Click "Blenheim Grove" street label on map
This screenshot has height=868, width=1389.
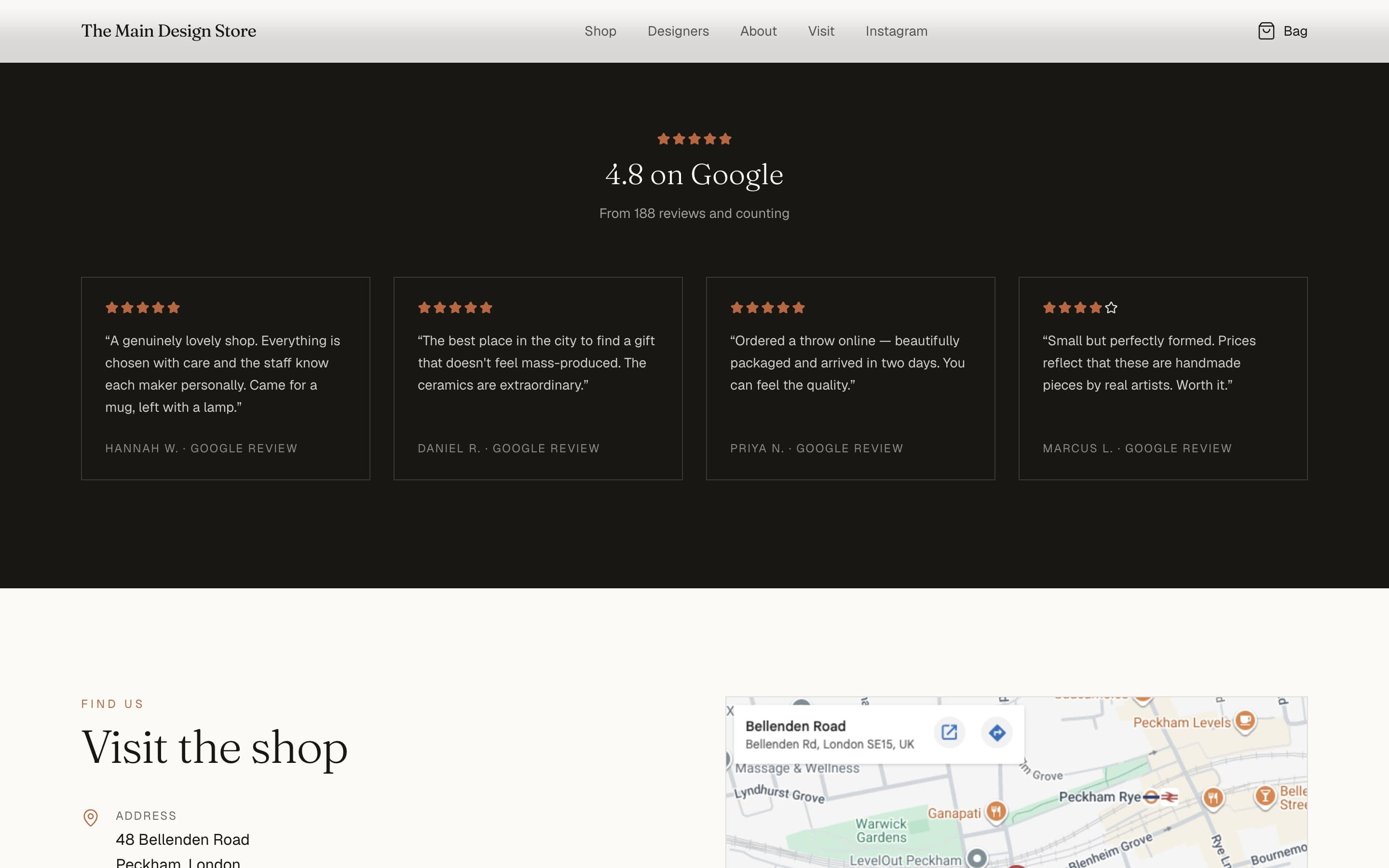(1110, 850)
